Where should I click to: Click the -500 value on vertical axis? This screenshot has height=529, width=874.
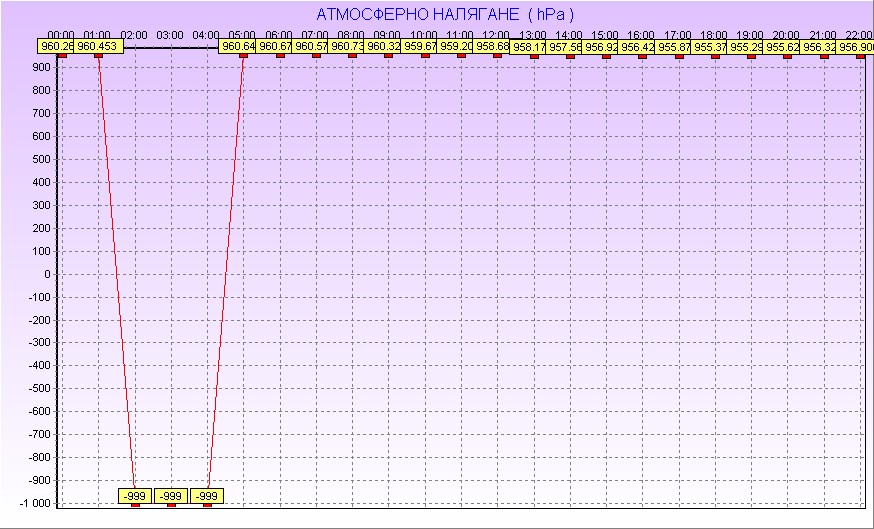tap(39, 389)
